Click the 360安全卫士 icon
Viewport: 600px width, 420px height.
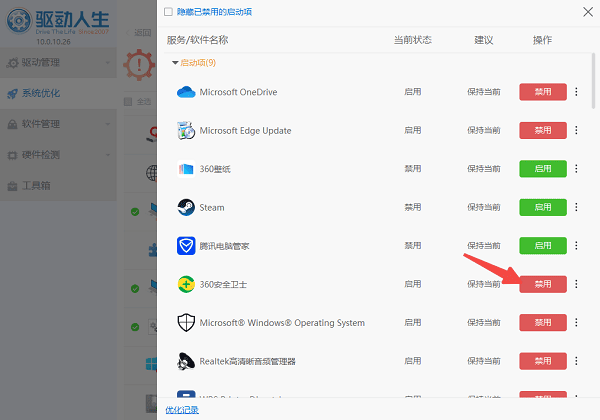(186, 284)
